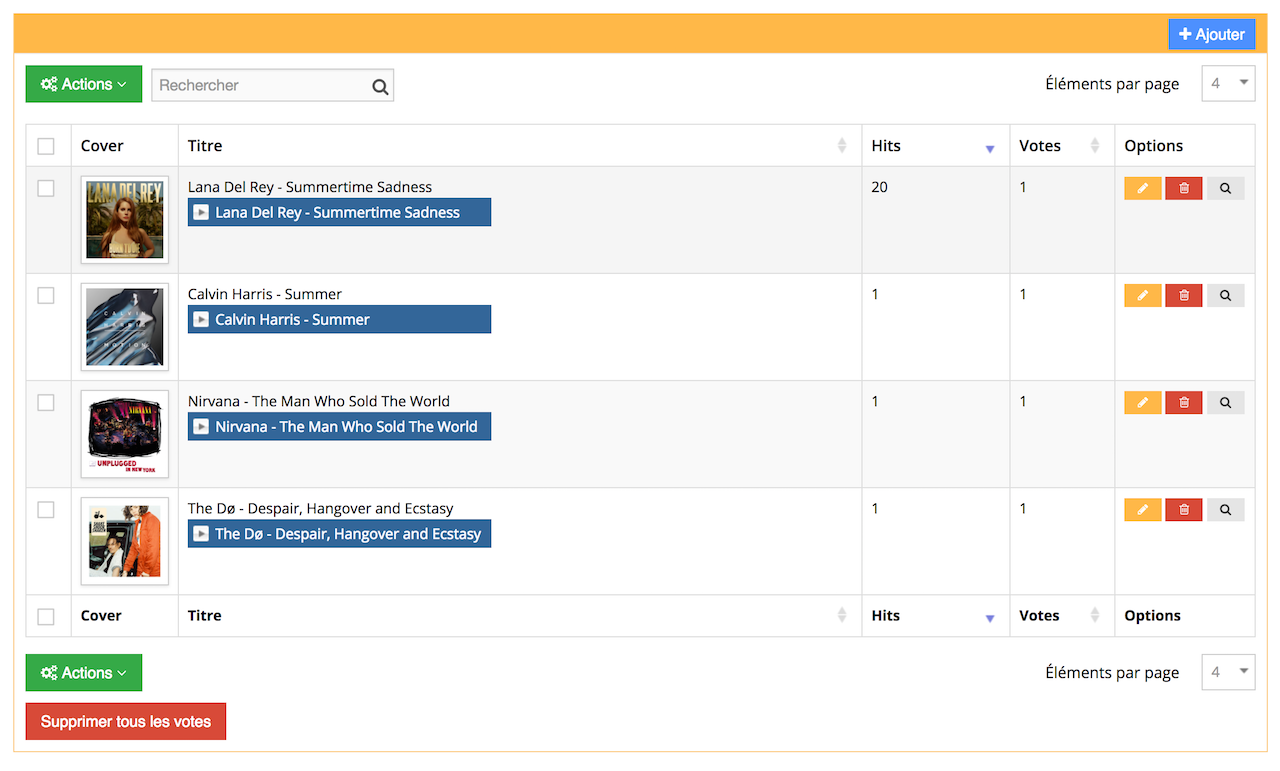Sort by Votes using top header arrows
Image resolution: width=1280 pixels, height=771 pixels.
1095,146
